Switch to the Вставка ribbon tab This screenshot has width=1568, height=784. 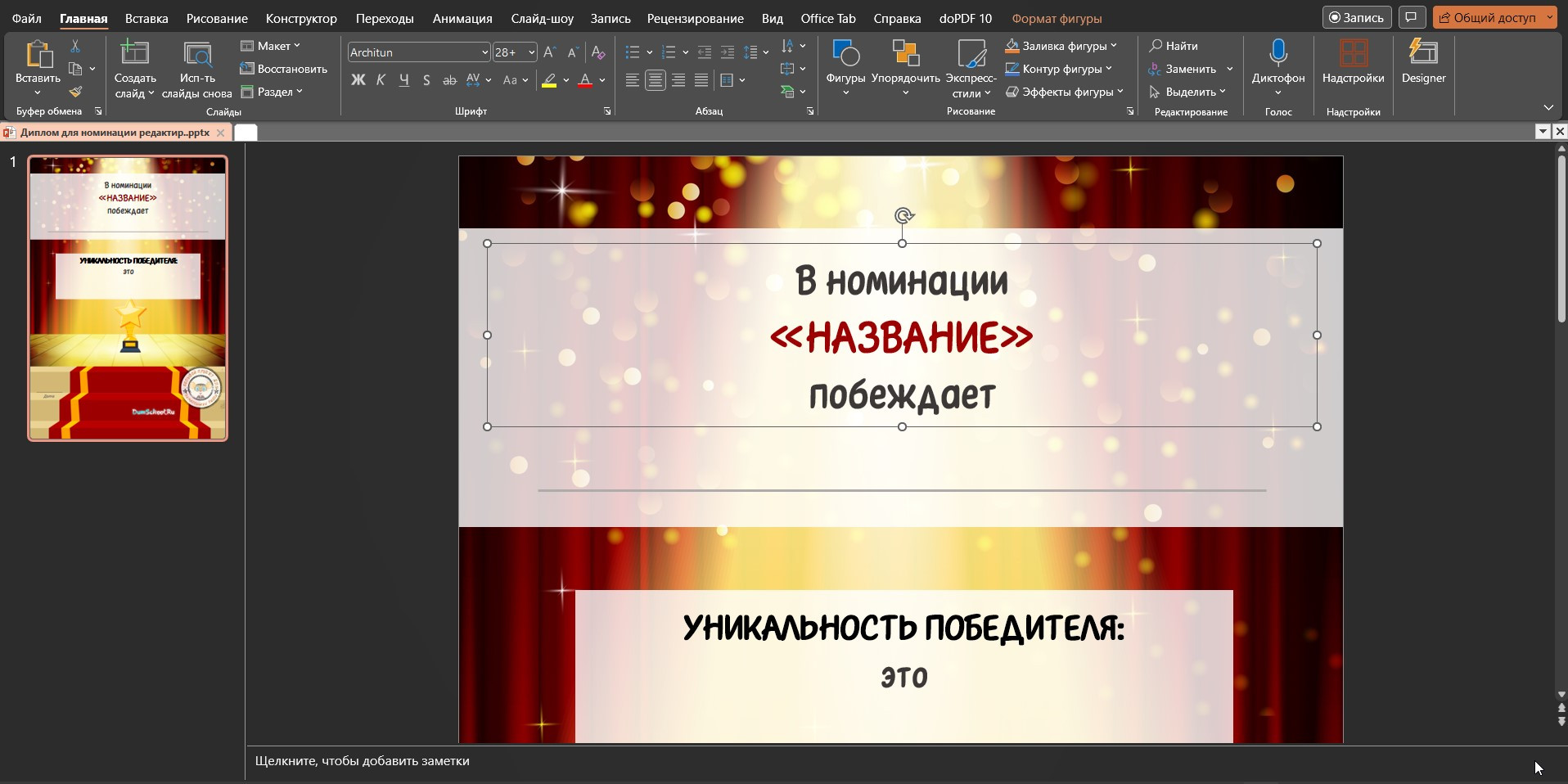146,18
